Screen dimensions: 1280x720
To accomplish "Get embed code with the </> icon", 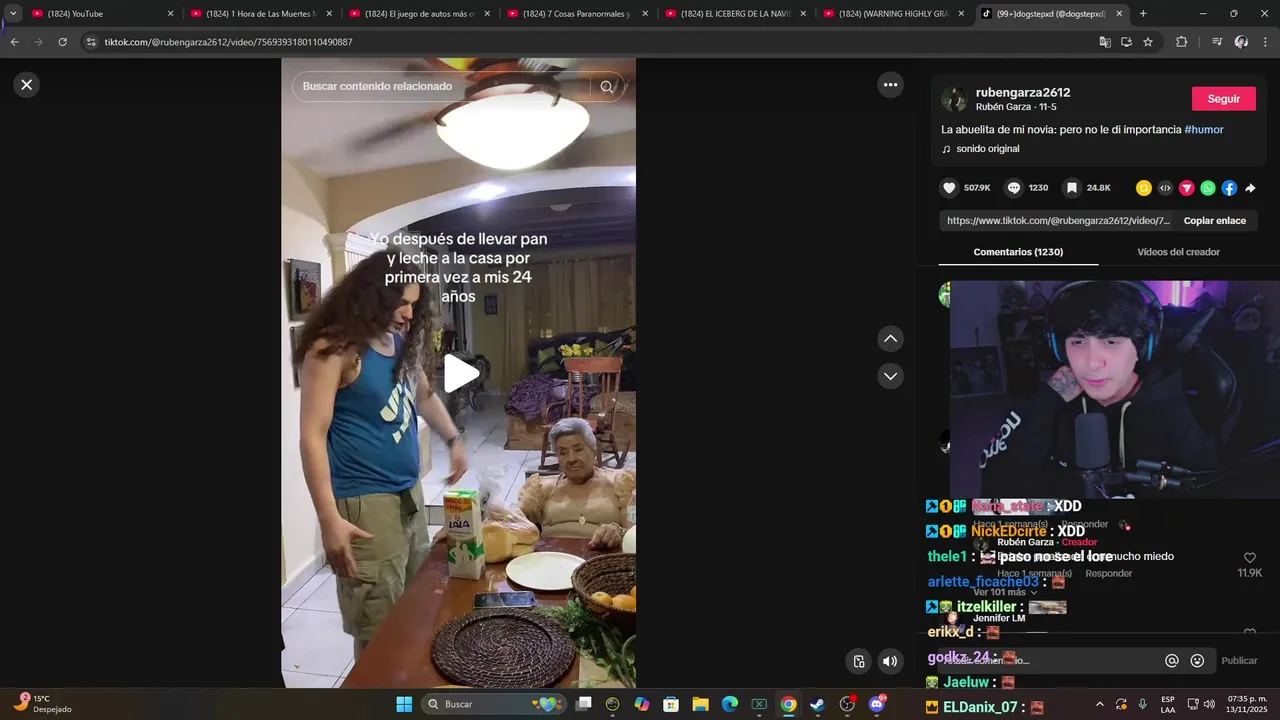I will pyautogui.click(x=1165, y=188).
